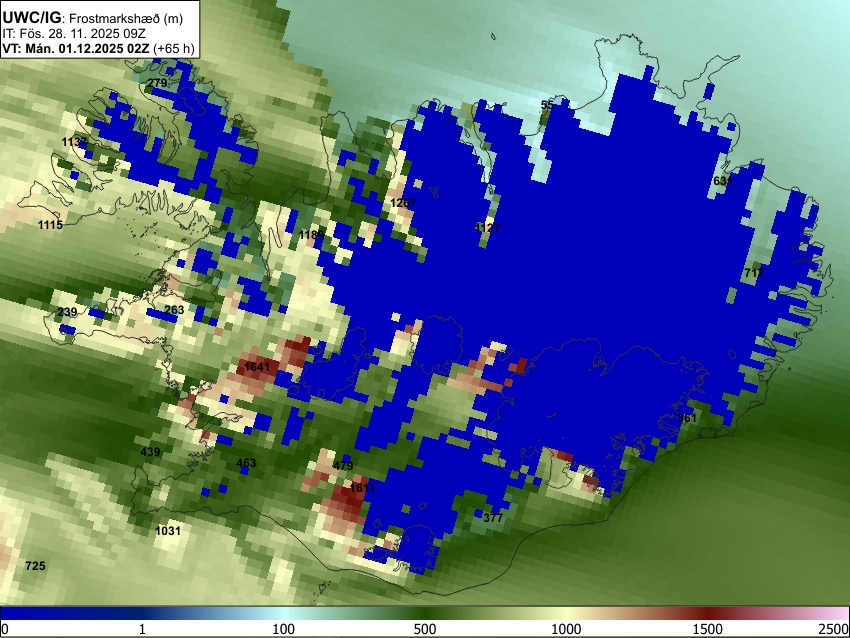Click the 1641 value on the dark red area

pyautogui.click(x=257, y=366)
